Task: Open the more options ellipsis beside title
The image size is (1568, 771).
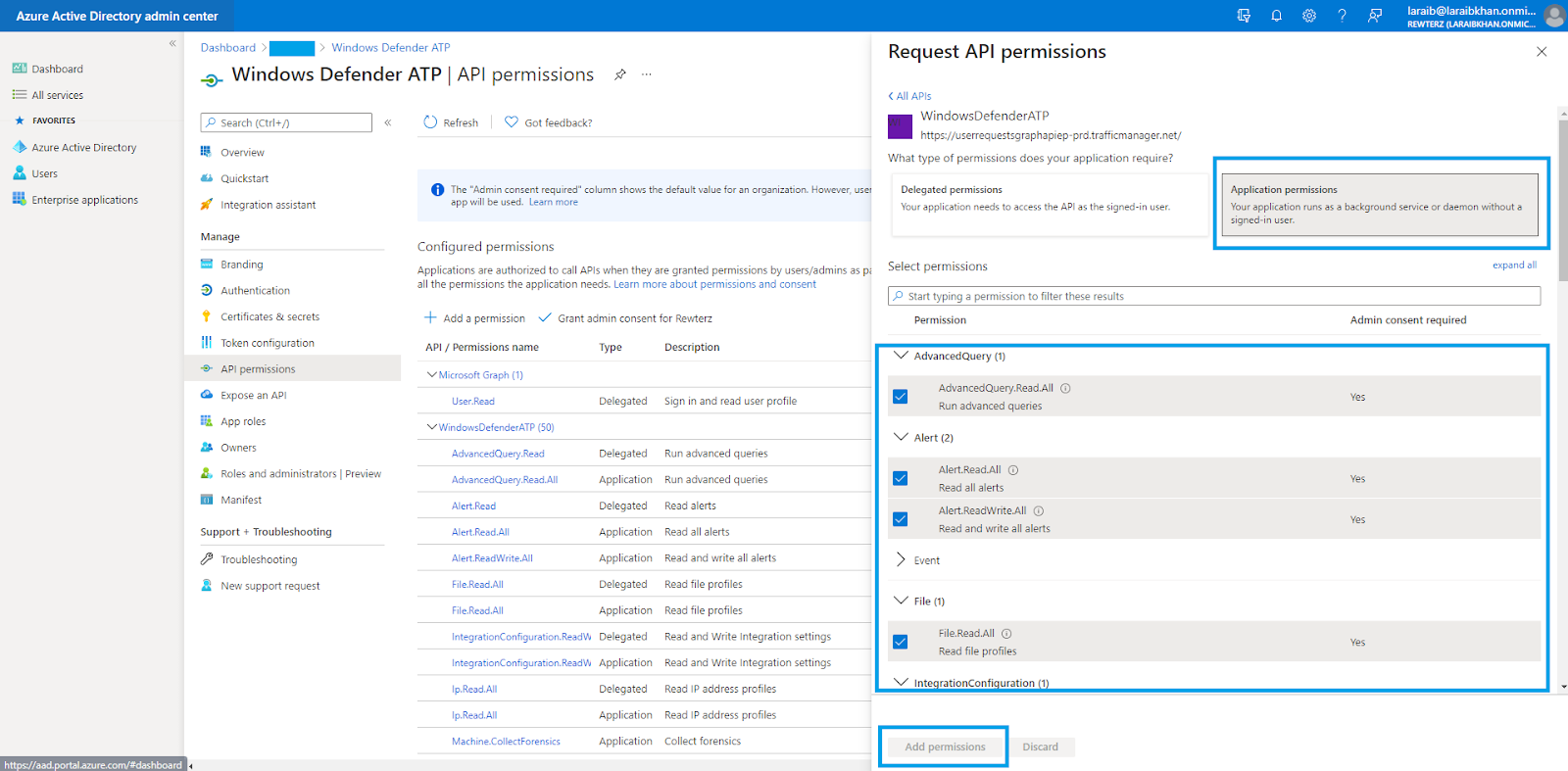Action: pos(647,74)
